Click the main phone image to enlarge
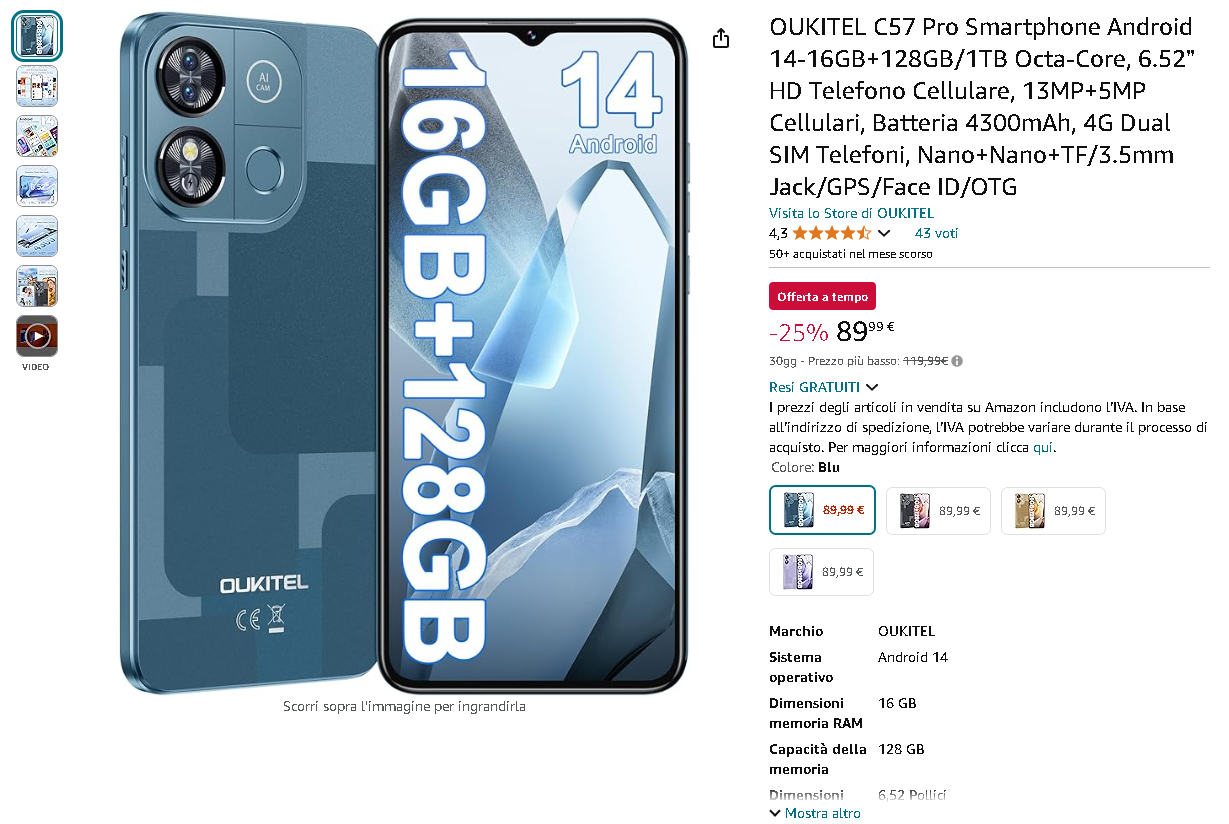Image resolution: width=1229 pixels, height=824 pixels. pyautogui.click(x=404, y=353)
